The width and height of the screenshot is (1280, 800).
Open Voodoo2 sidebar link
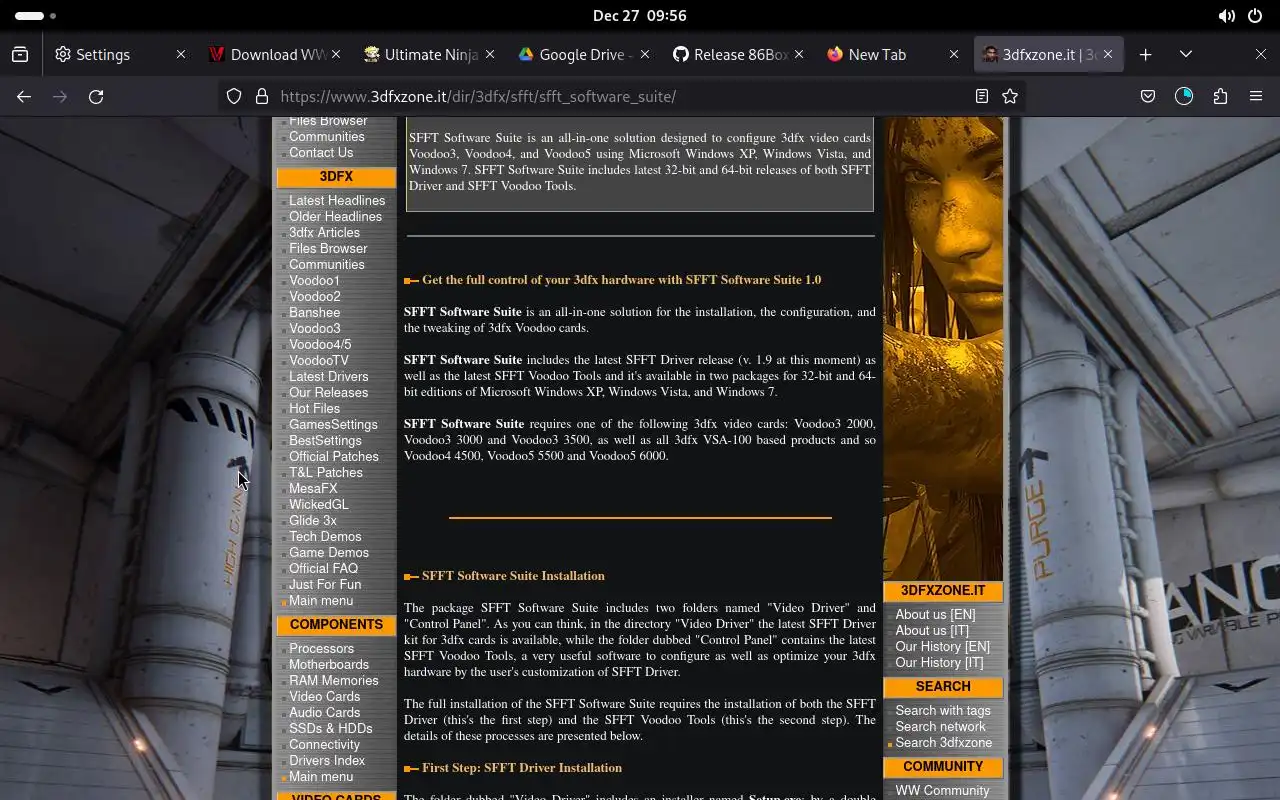tap(314, 297)
